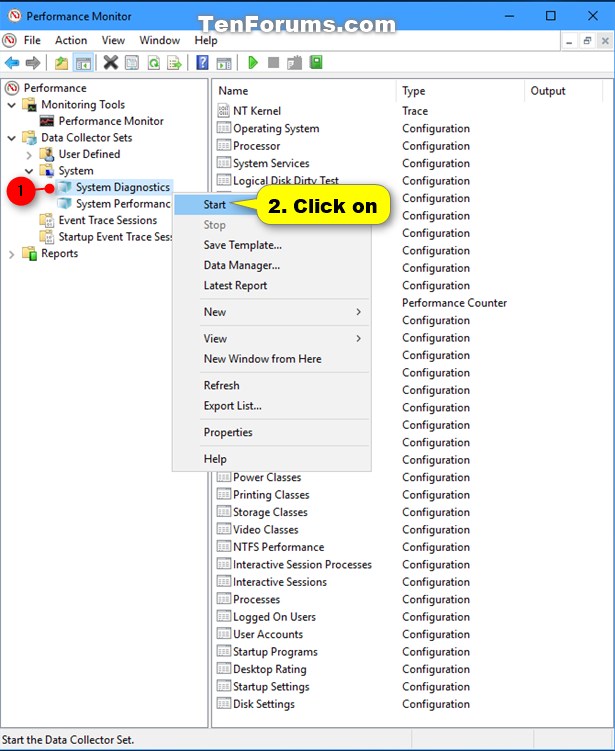This screenshot has height=751, width=615.
Task: Collapse the System tree node
Action: [x=29, y=171]
